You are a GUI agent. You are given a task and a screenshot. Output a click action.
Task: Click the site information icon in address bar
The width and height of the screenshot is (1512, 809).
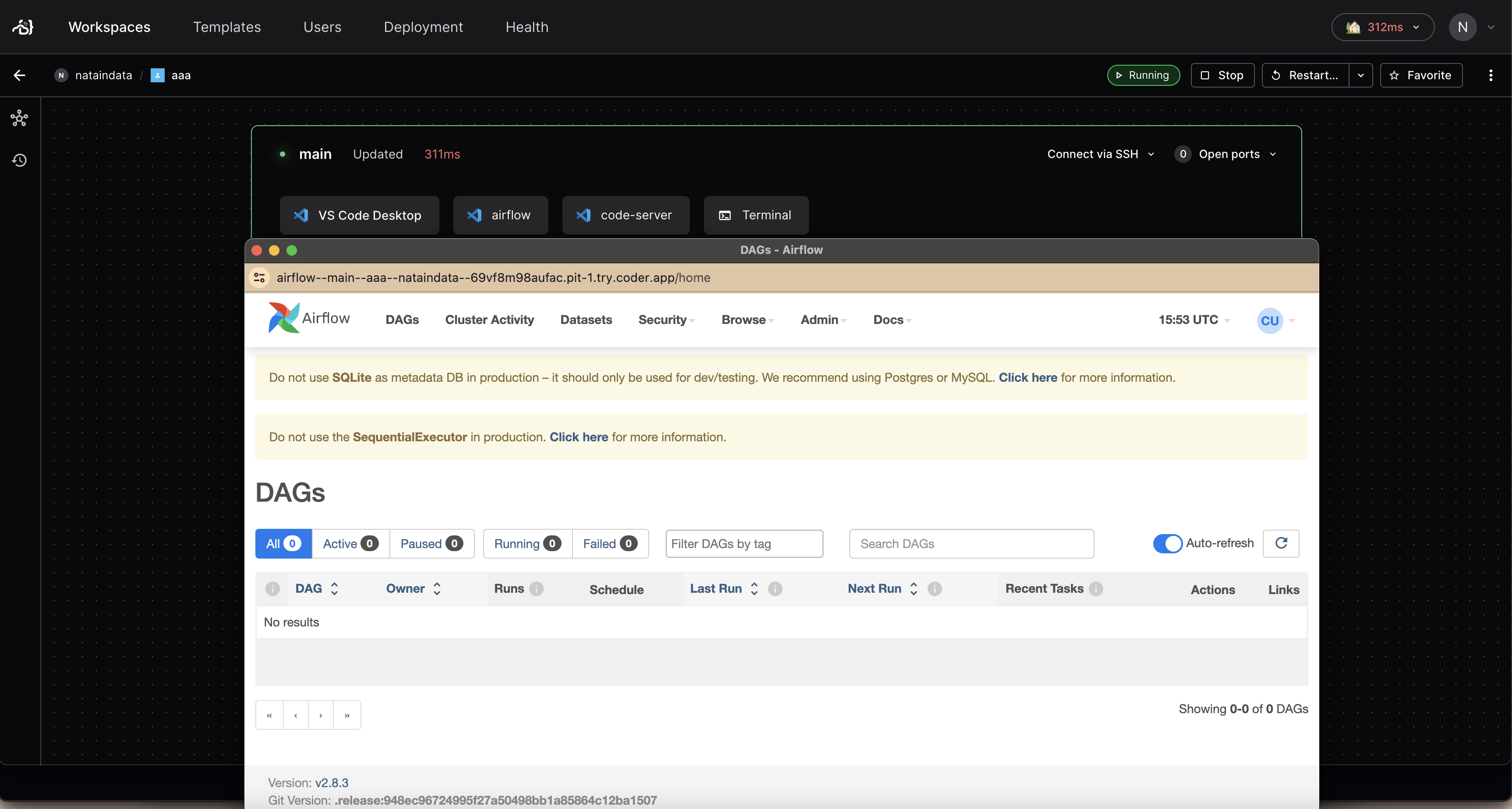point(259,278)
